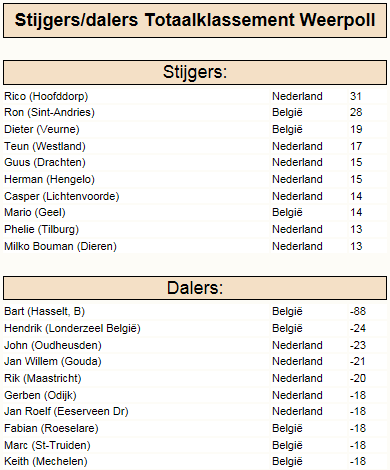This screenshot has width=390, height=470.
Task: Click the score 31 next to Rico
Action: tap(356, 96)
